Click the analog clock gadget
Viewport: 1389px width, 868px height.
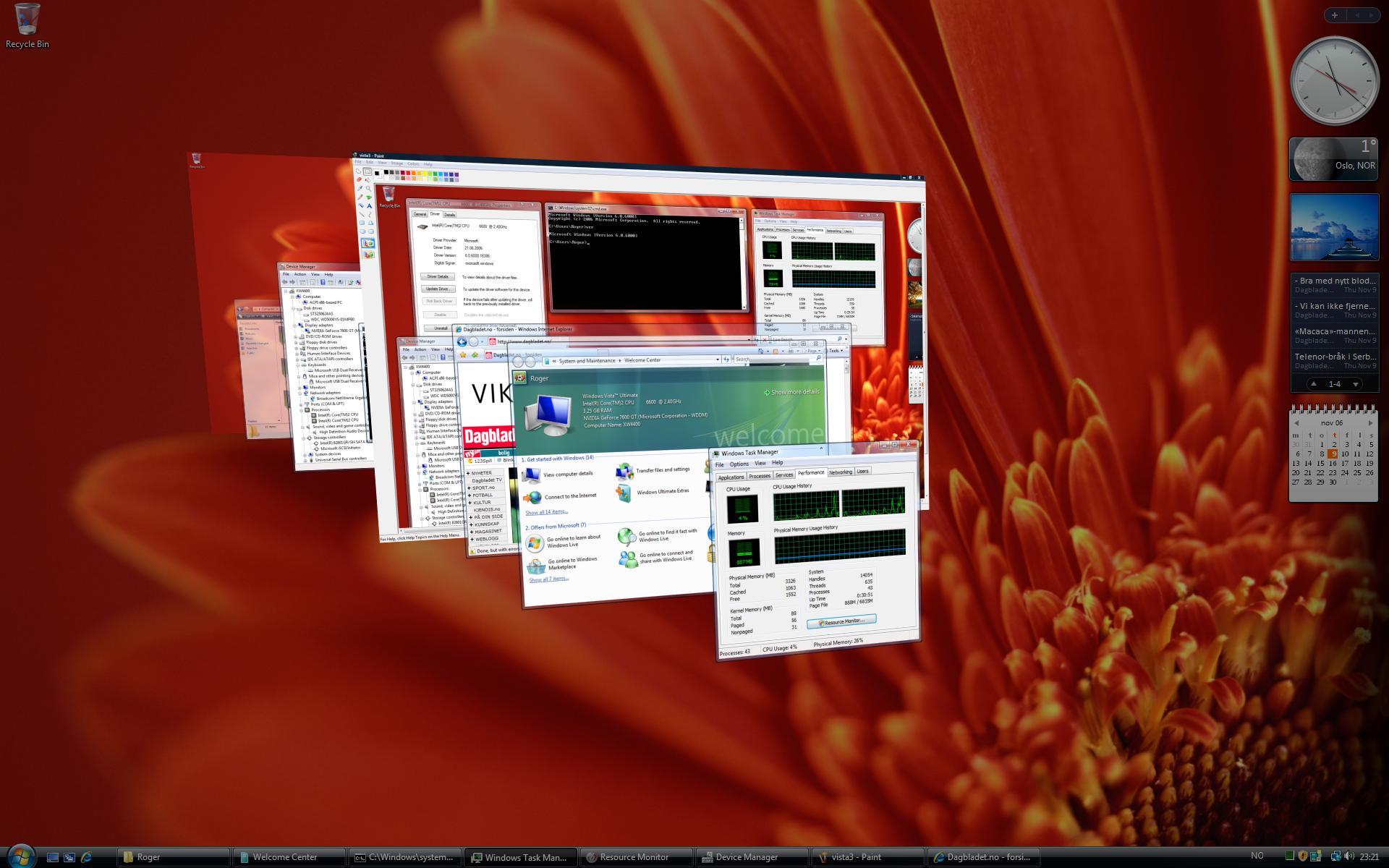[1335, 81]
